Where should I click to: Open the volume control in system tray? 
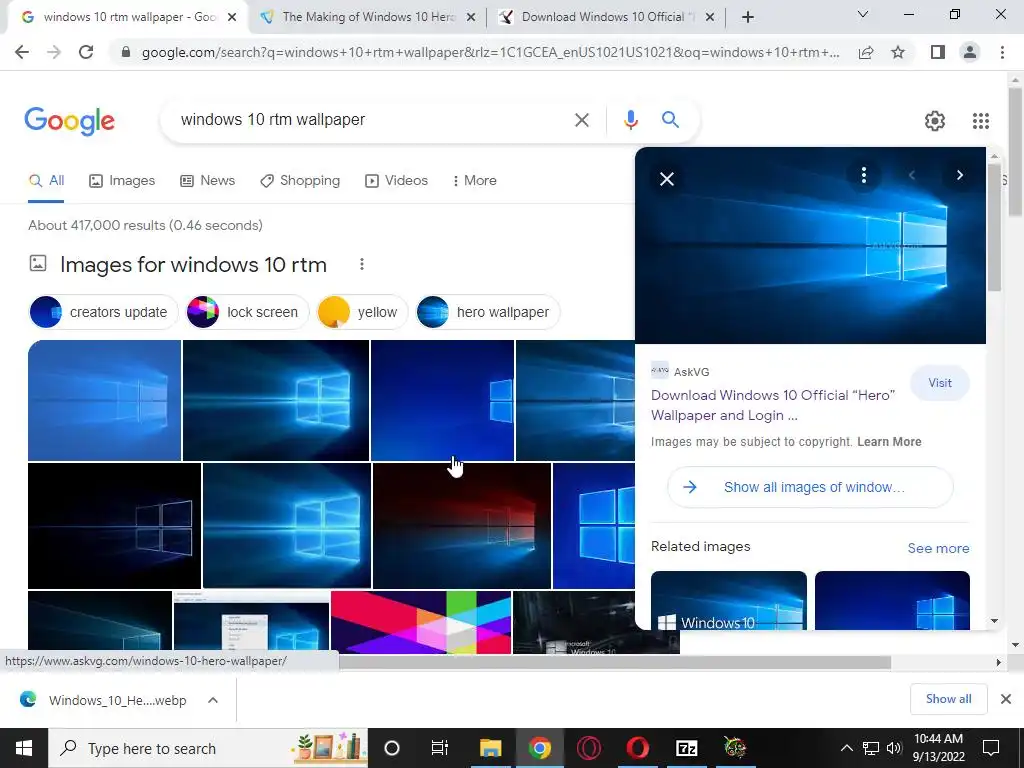click(893, 748)
